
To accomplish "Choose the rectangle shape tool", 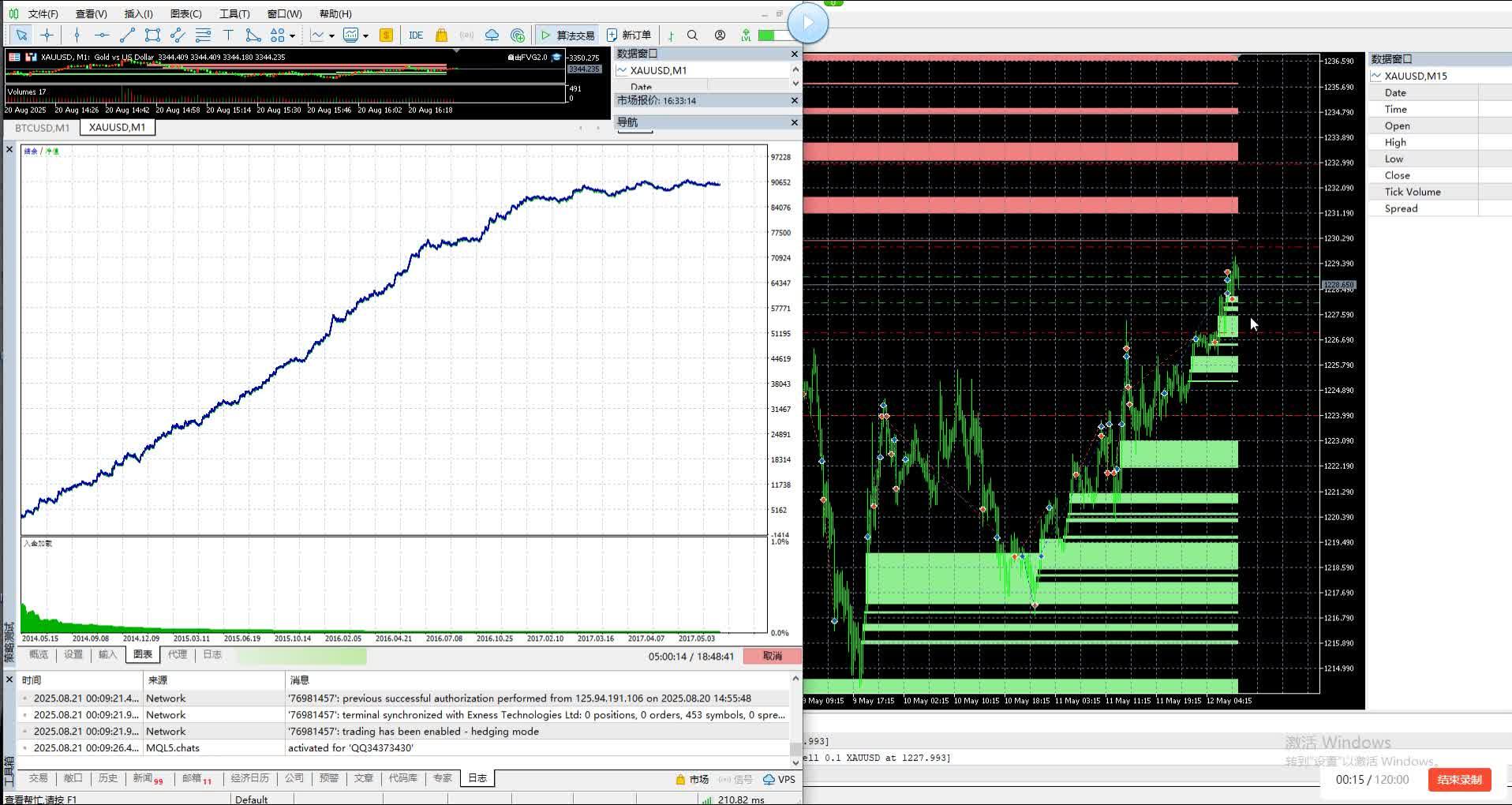I will [x=152, y=35].
